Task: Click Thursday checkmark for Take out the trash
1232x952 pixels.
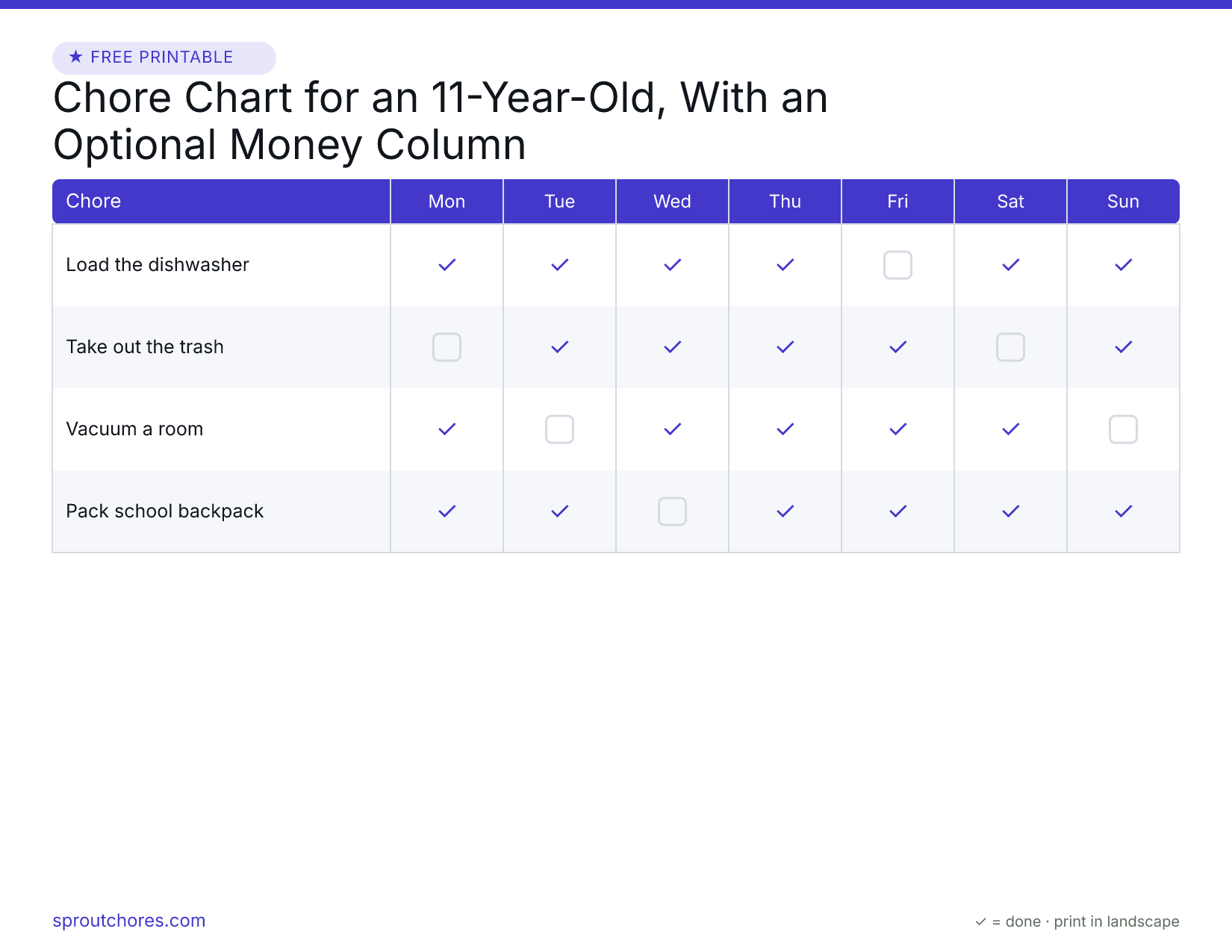Action: pos(785,347)
